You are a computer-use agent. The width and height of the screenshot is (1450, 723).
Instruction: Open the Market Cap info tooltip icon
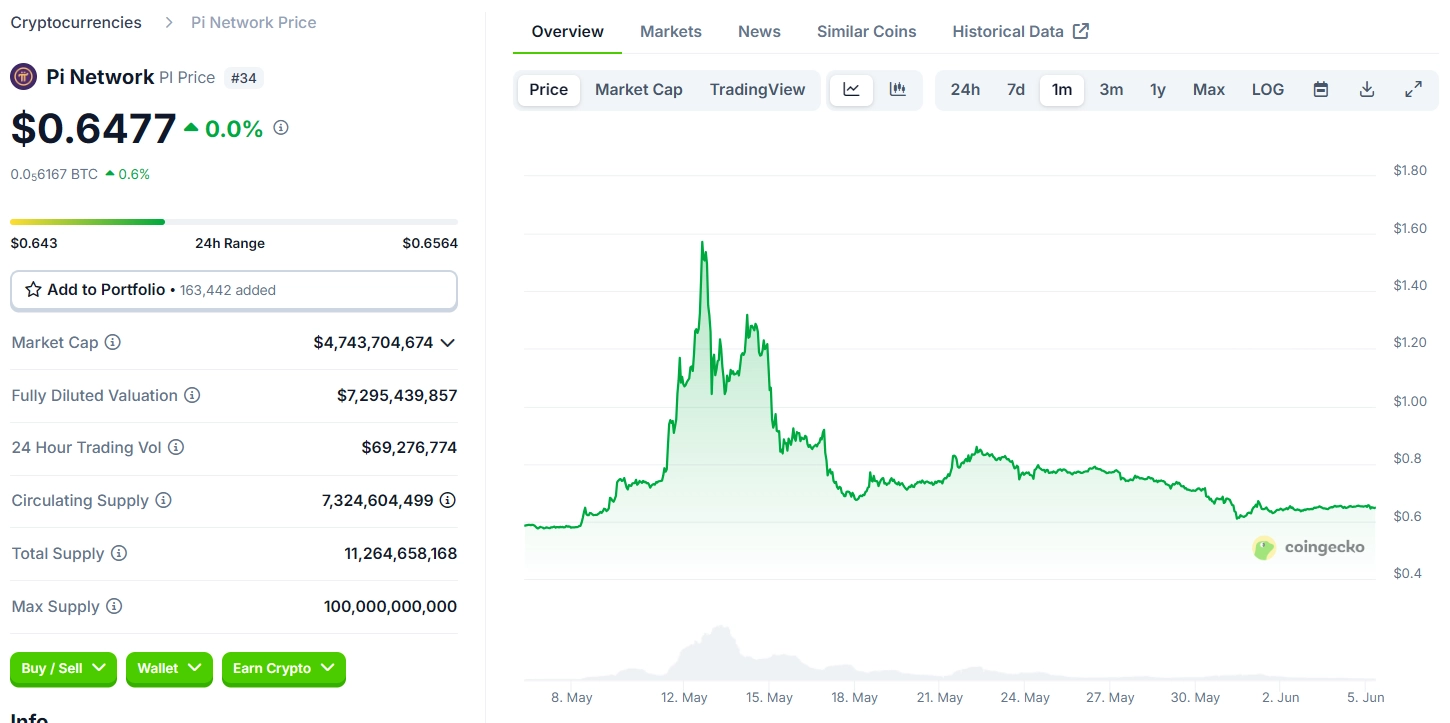coord(113,342)
